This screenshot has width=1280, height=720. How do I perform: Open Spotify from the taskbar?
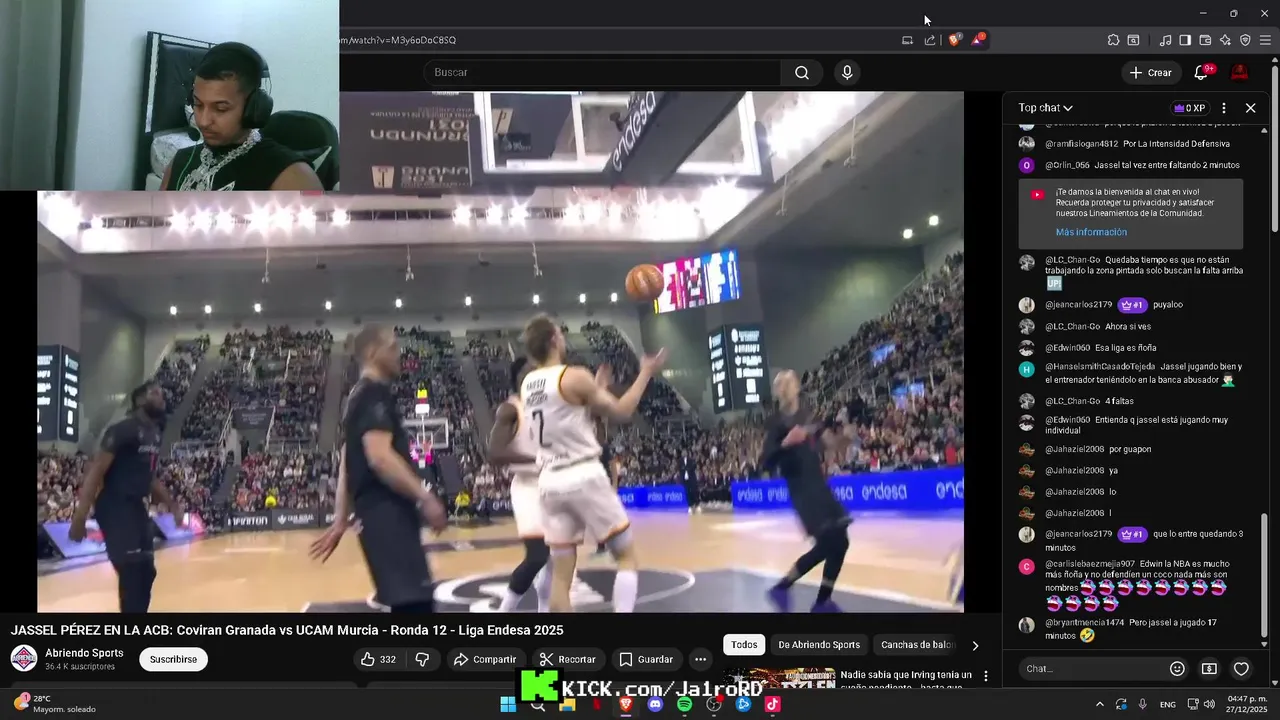pos(684,704)
